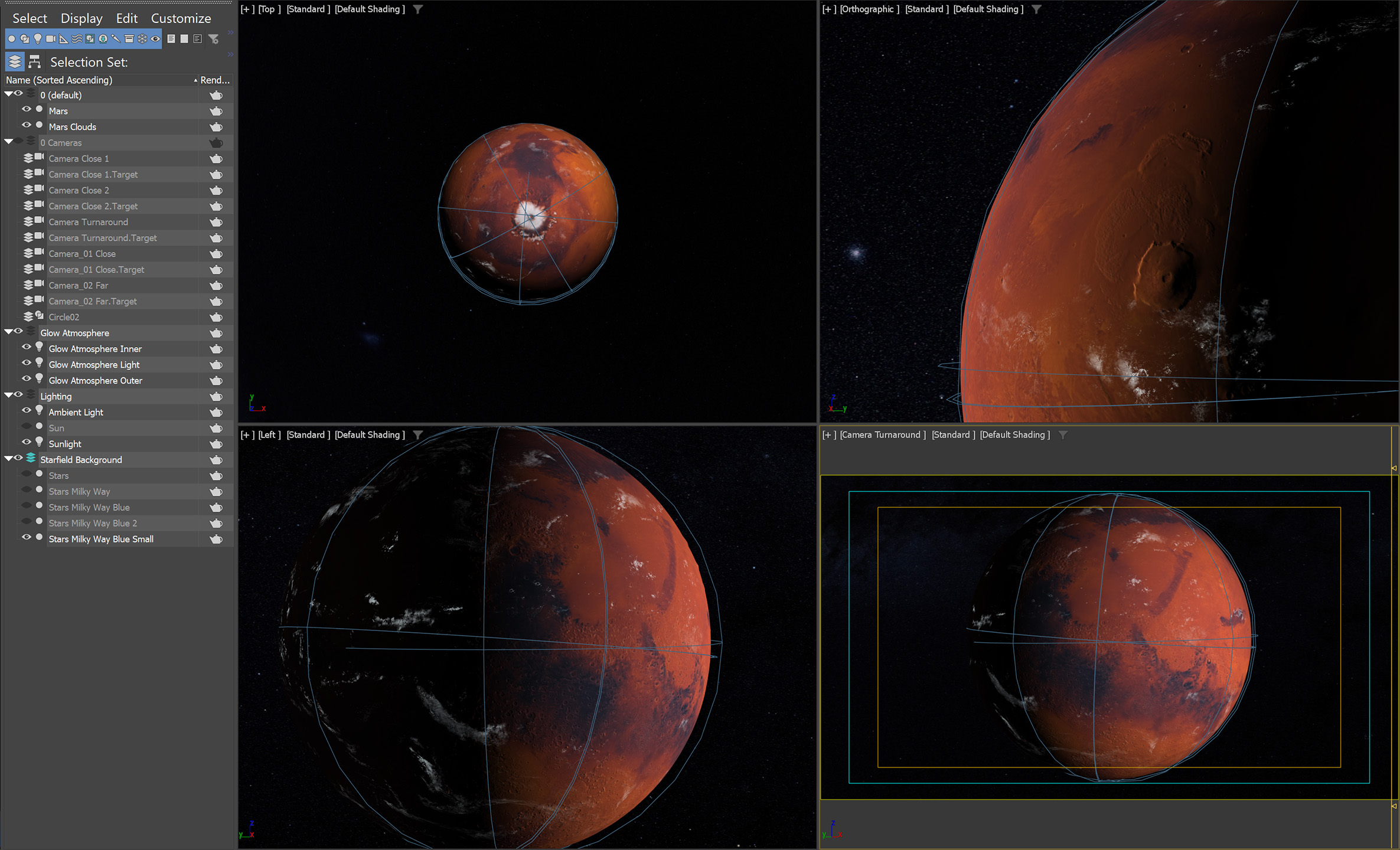1400x850 pixels.
Task: Collapse the 0 Cameras layer
Action: (x=8, y=142)
